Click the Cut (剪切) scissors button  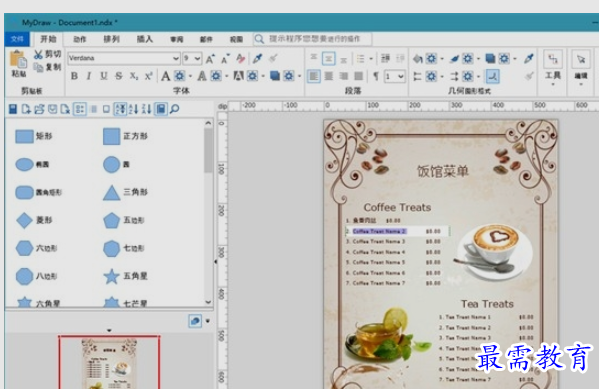pyautogui.click(x=47, y=54)
